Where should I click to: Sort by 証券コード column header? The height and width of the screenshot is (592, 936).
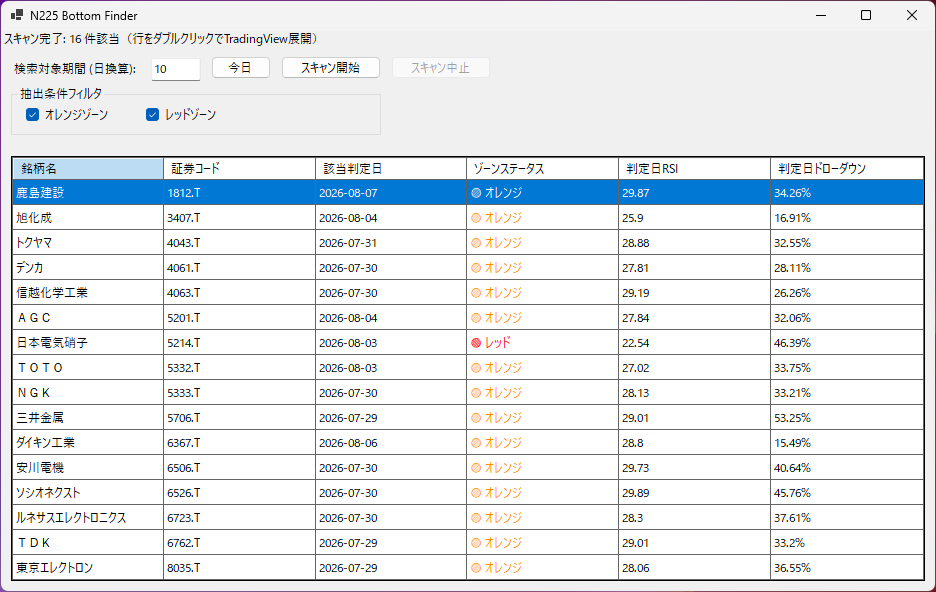click(239, 169)
